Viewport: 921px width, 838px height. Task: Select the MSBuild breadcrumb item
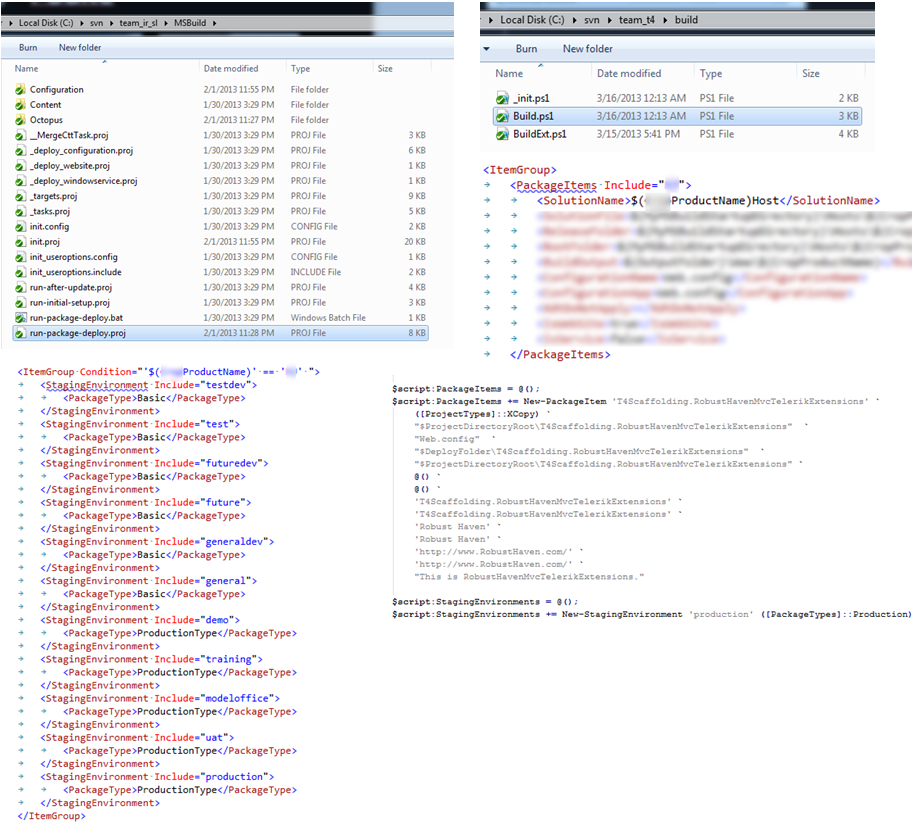pos(189,22)
